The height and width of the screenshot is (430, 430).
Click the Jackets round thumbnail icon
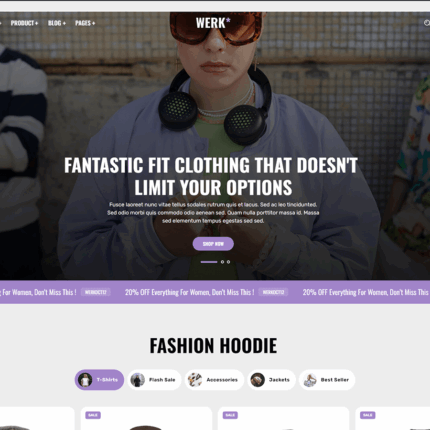(x=257, y=380)
